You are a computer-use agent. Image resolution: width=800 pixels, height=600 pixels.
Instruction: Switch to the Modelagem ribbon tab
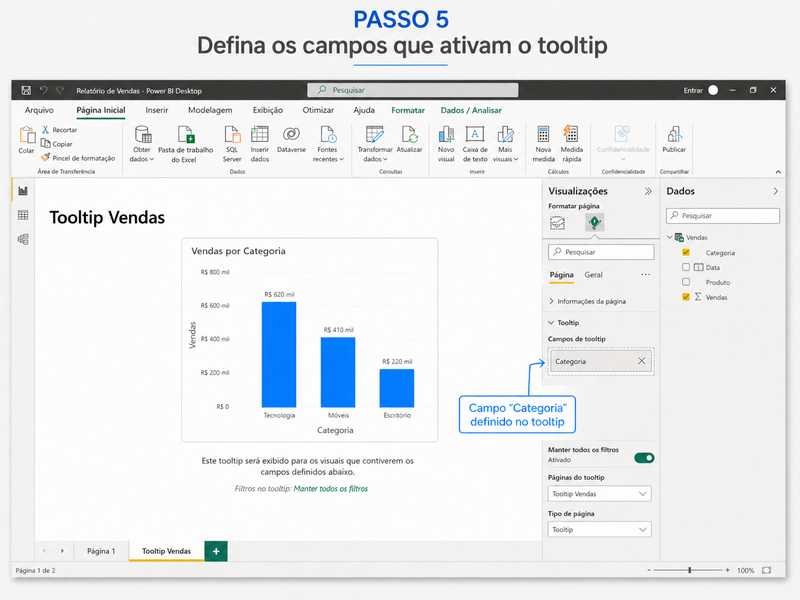211,110
